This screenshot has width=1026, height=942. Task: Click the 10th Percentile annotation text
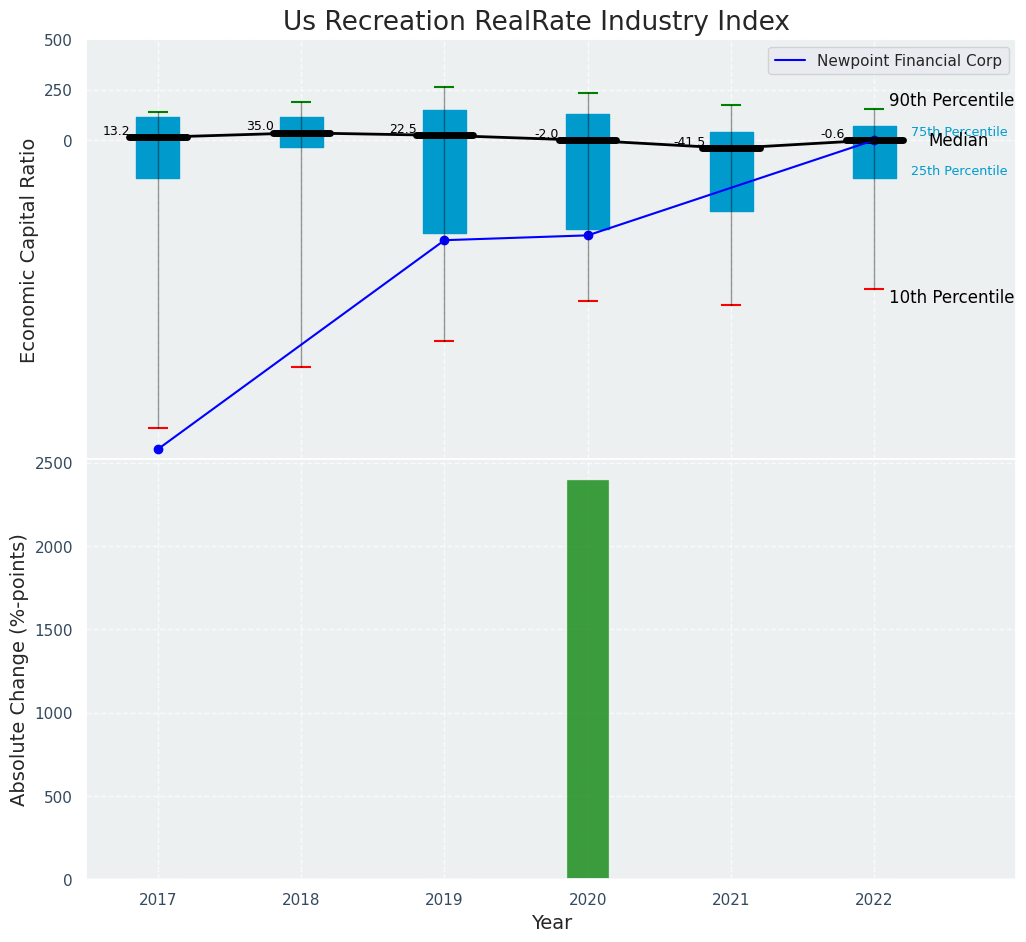[951, 297]
